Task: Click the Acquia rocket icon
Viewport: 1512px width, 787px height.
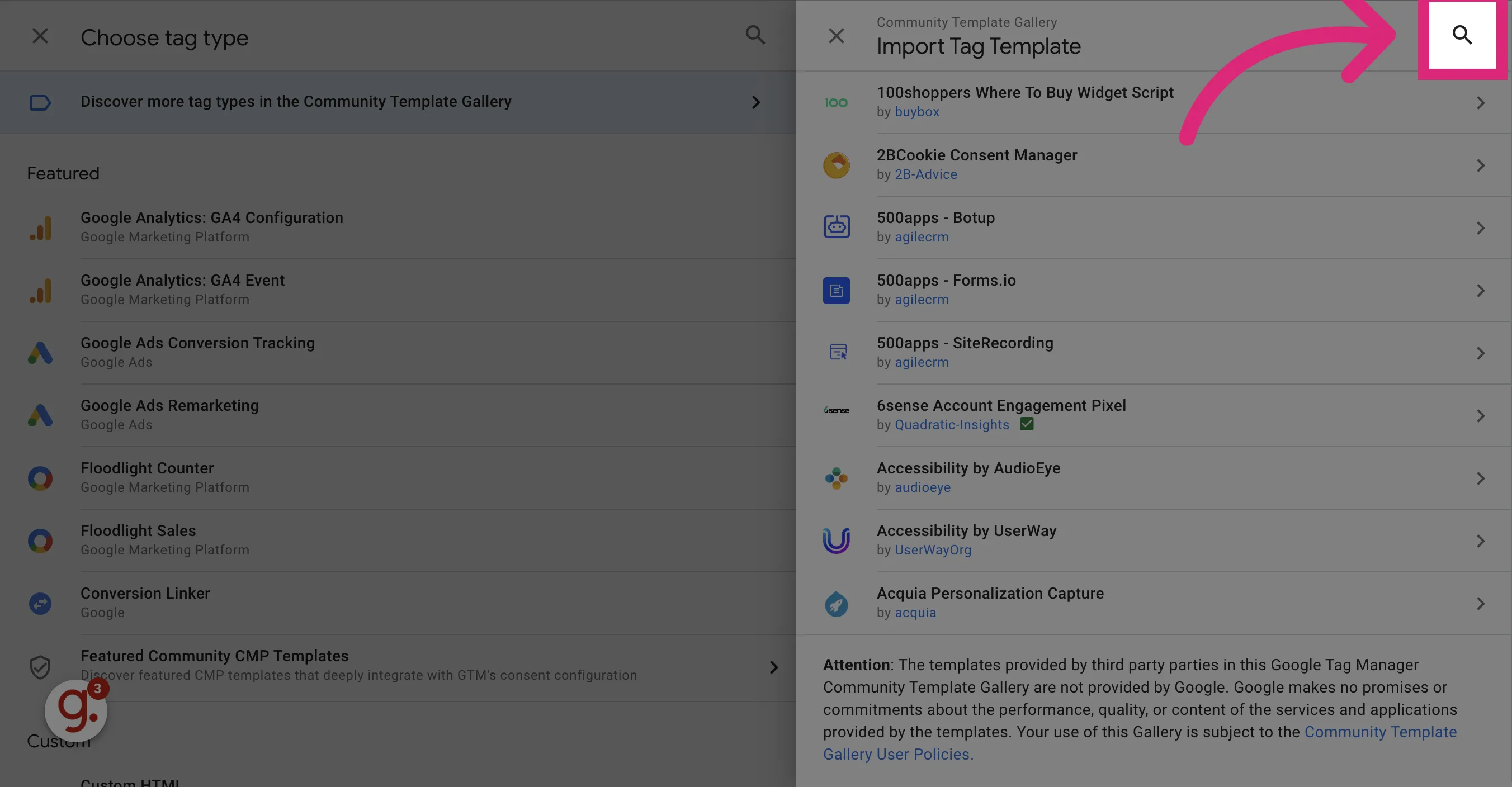Action: point(836,604)
